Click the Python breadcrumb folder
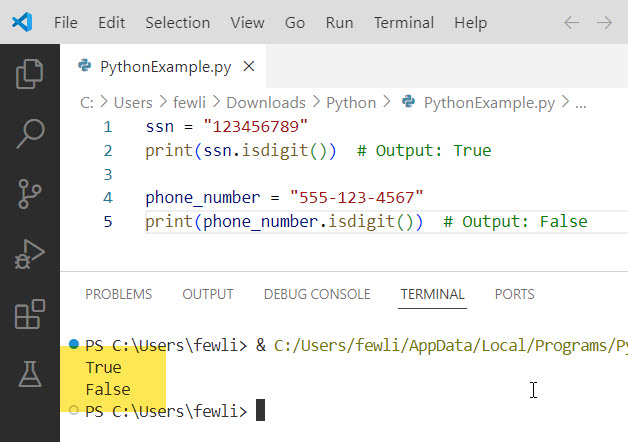Viewport: 628px width, 442px height. tap(351, 103)
